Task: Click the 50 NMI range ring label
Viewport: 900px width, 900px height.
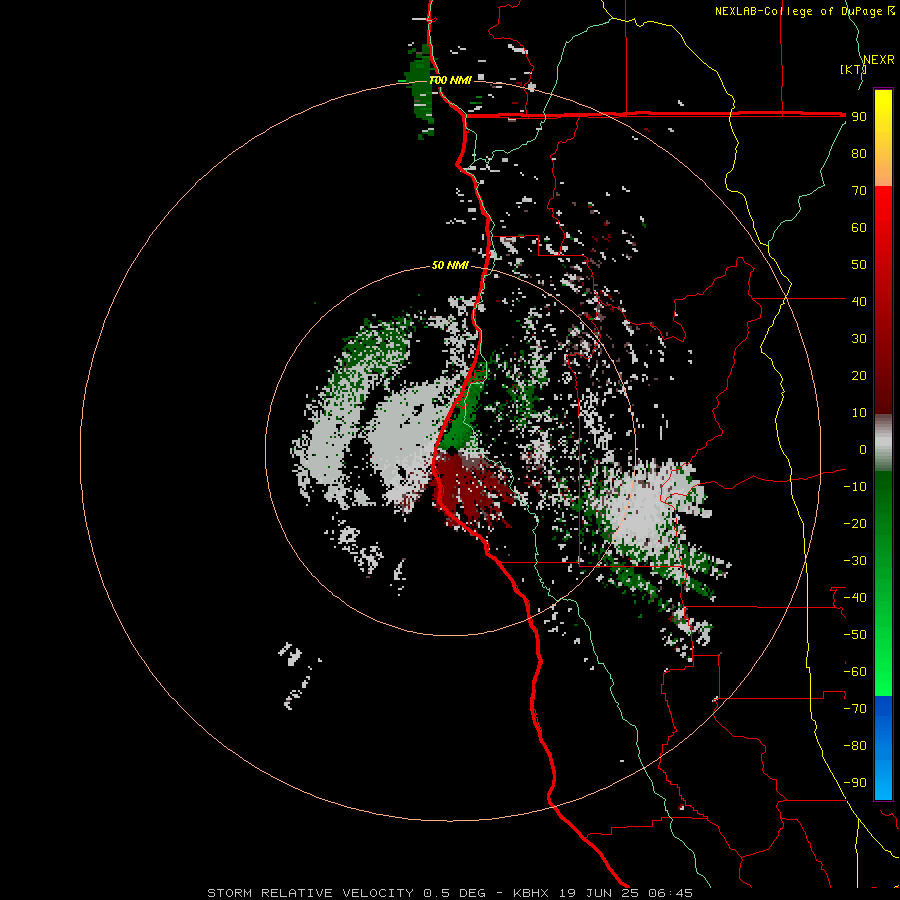Action: coord(450,265)
